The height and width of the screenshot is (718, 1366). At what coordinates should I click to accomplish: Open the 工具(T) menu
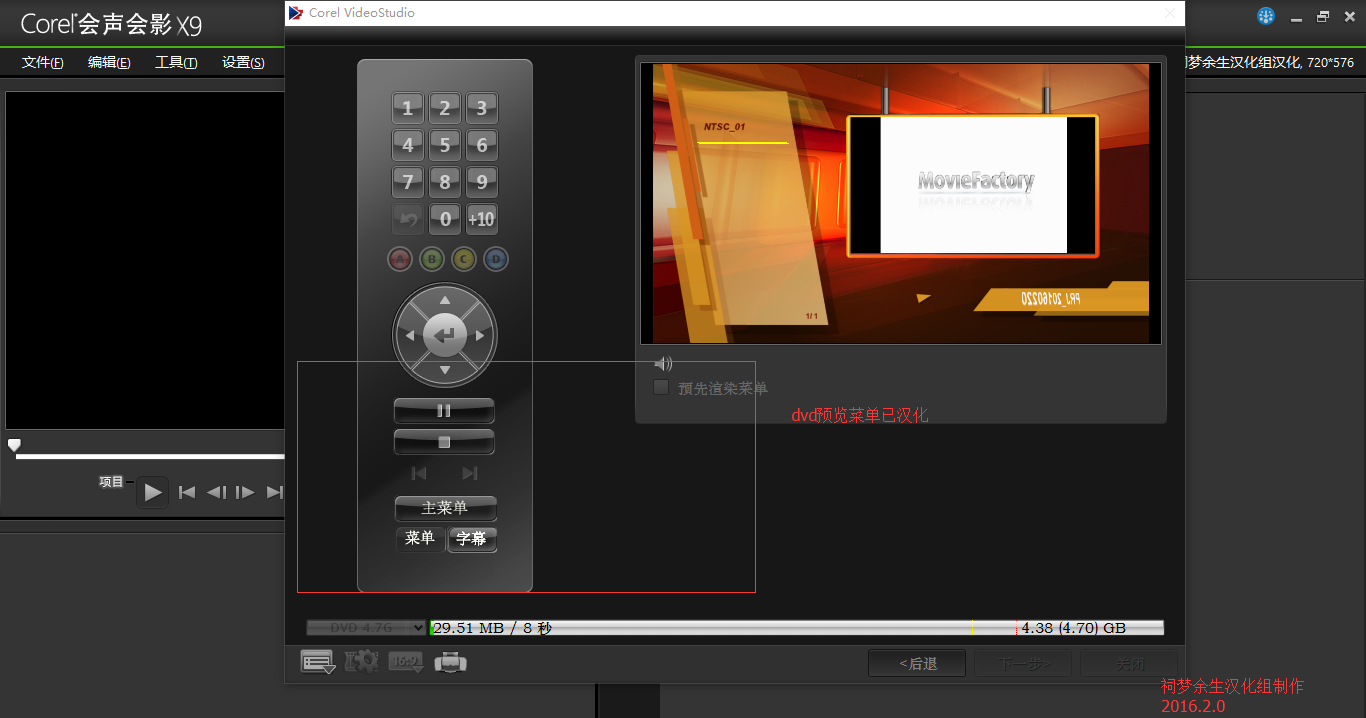pos(176,62)
